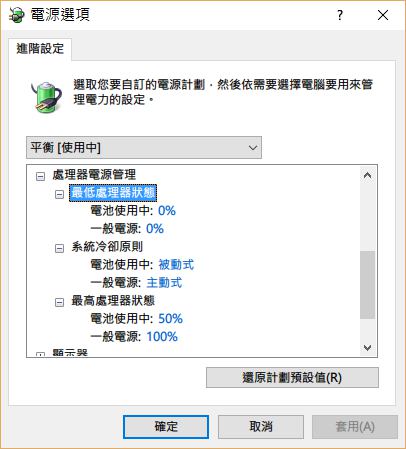Collapse the 處理器電源管理 tree node
The width and height of the screenshot is (406, 449).
coord(40,176)
